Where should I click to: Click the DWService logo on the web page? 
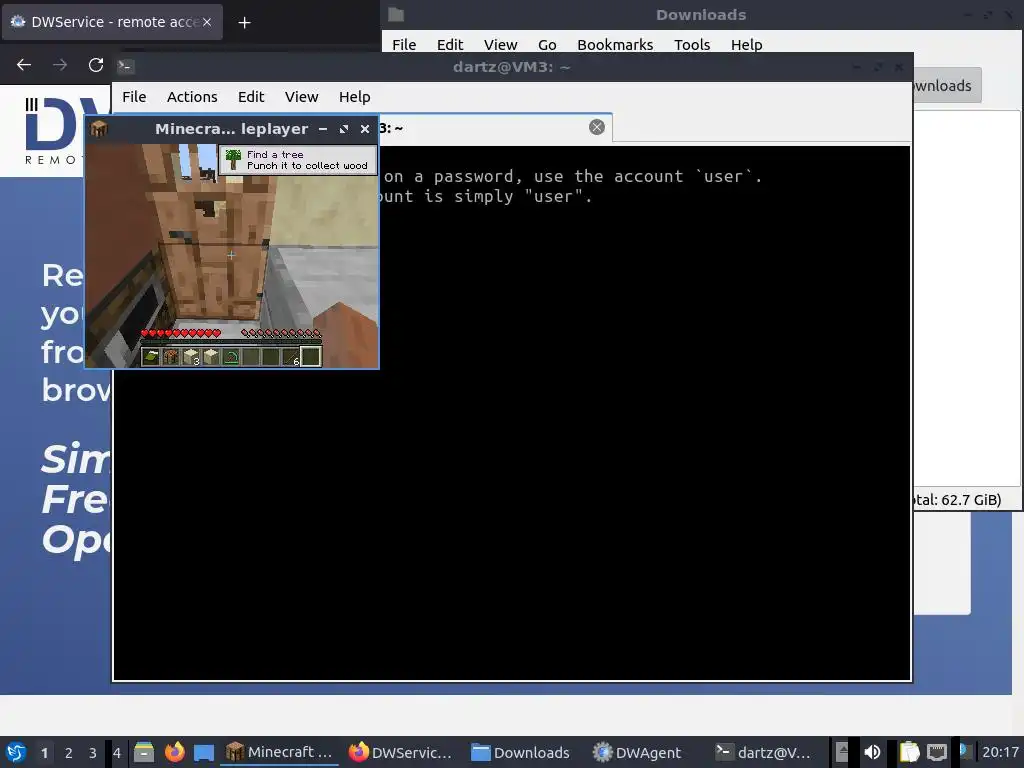(x=54, y=131)
